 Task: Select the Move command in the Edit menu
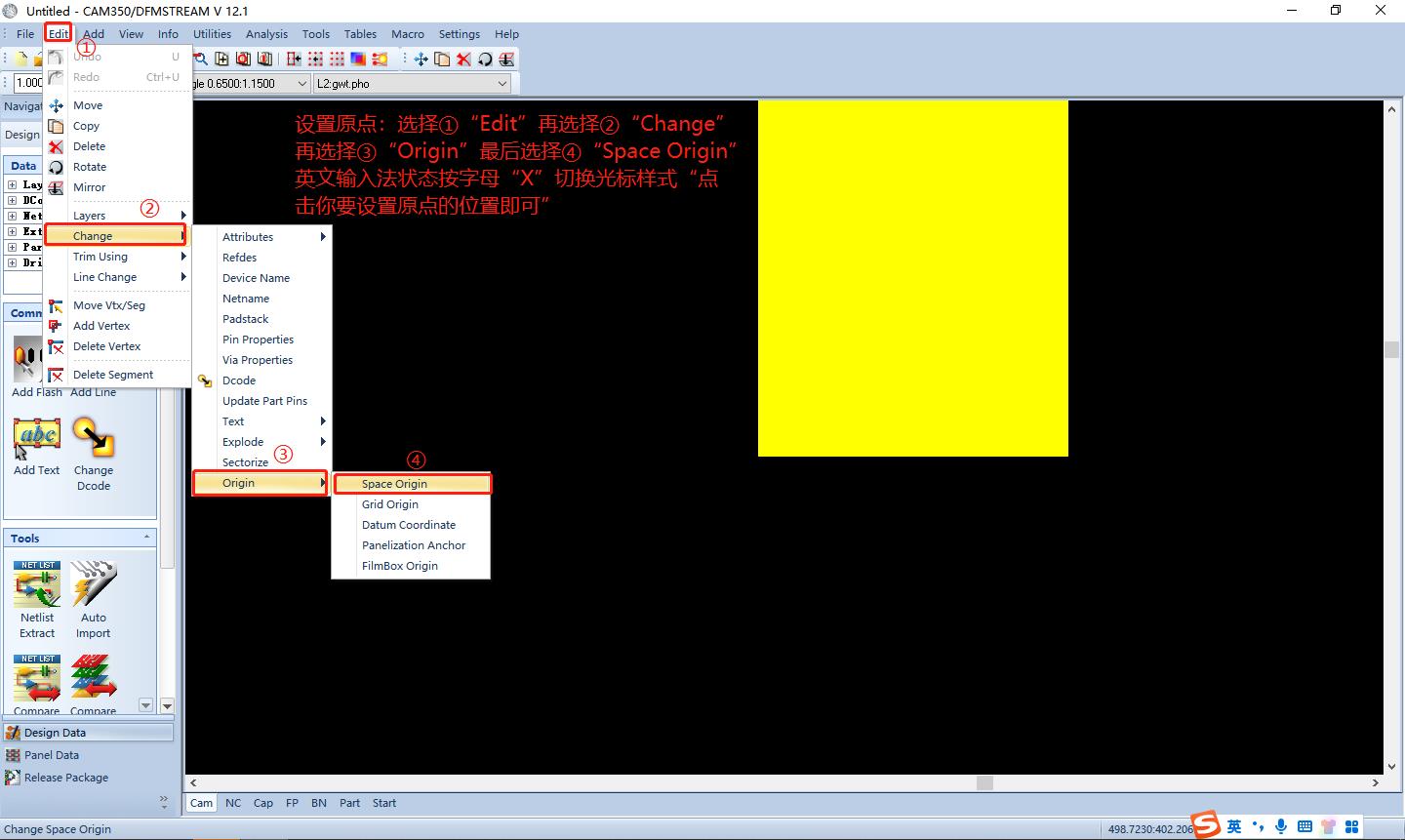[88, 104]
